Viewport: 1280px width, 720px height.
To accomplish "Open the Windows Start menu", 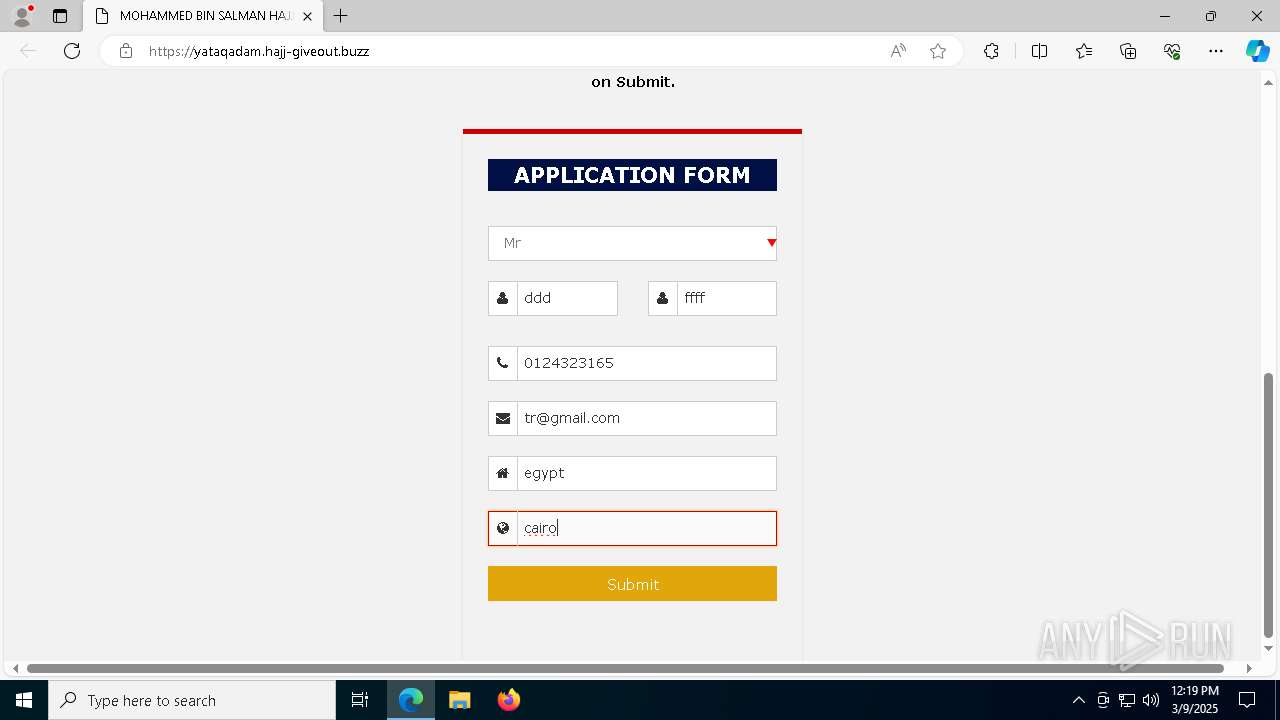I will coord(24,700).
